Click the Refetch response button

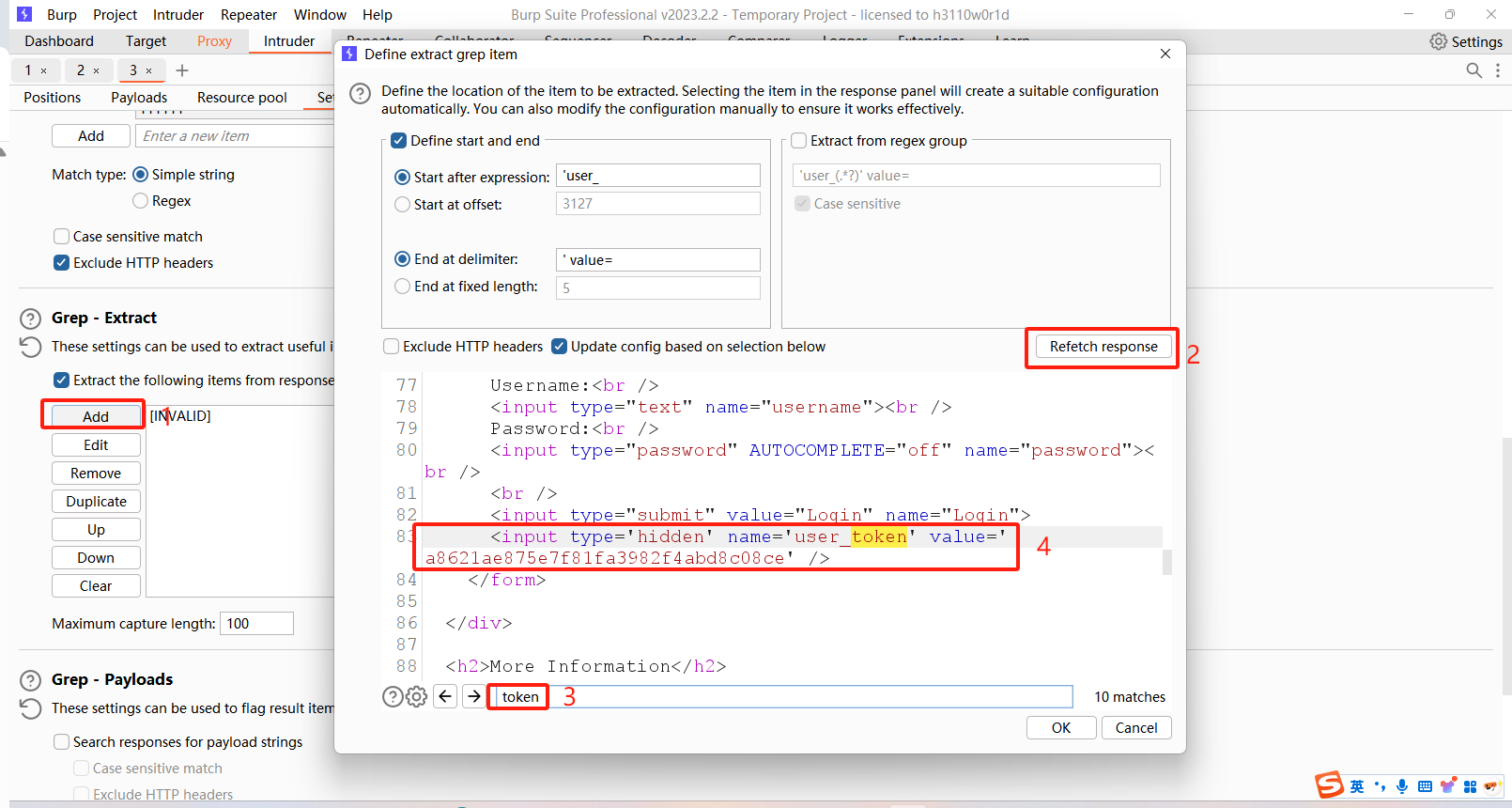(x=1103, y=347)
